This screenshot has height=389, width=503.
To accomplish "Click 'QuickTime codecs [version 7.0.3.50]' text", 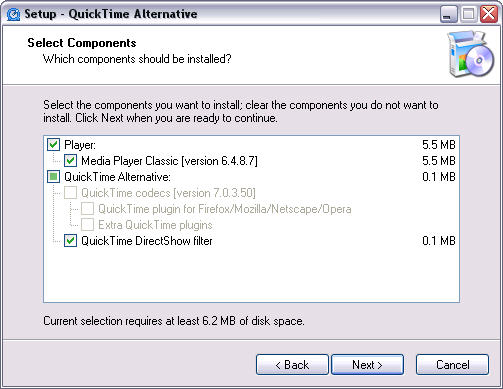I will pos(168,193).
